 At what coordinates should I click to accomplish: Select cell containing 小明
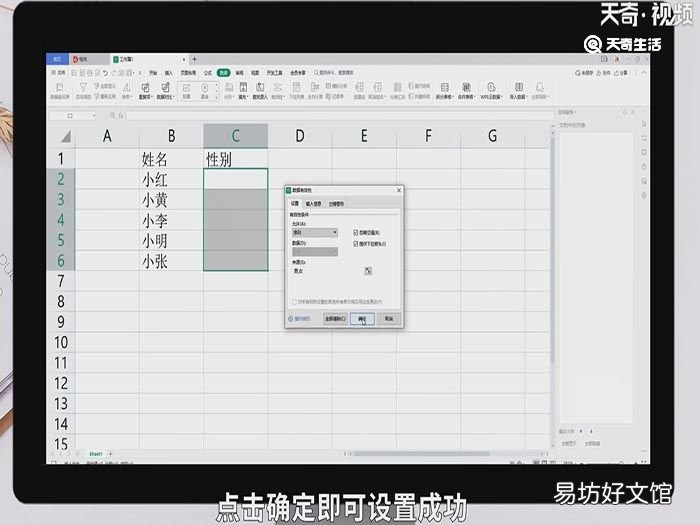click(171, 241)
